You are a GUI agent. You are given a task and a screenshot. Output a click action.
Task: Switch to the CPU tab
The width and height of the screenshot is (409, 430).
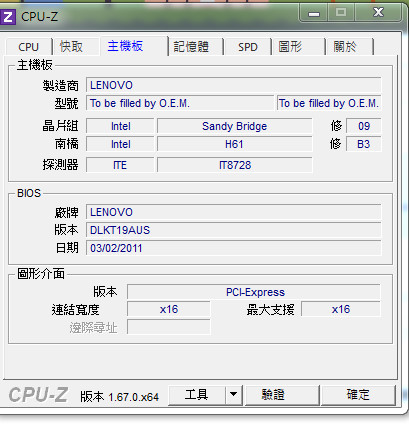tap(29, 47)
